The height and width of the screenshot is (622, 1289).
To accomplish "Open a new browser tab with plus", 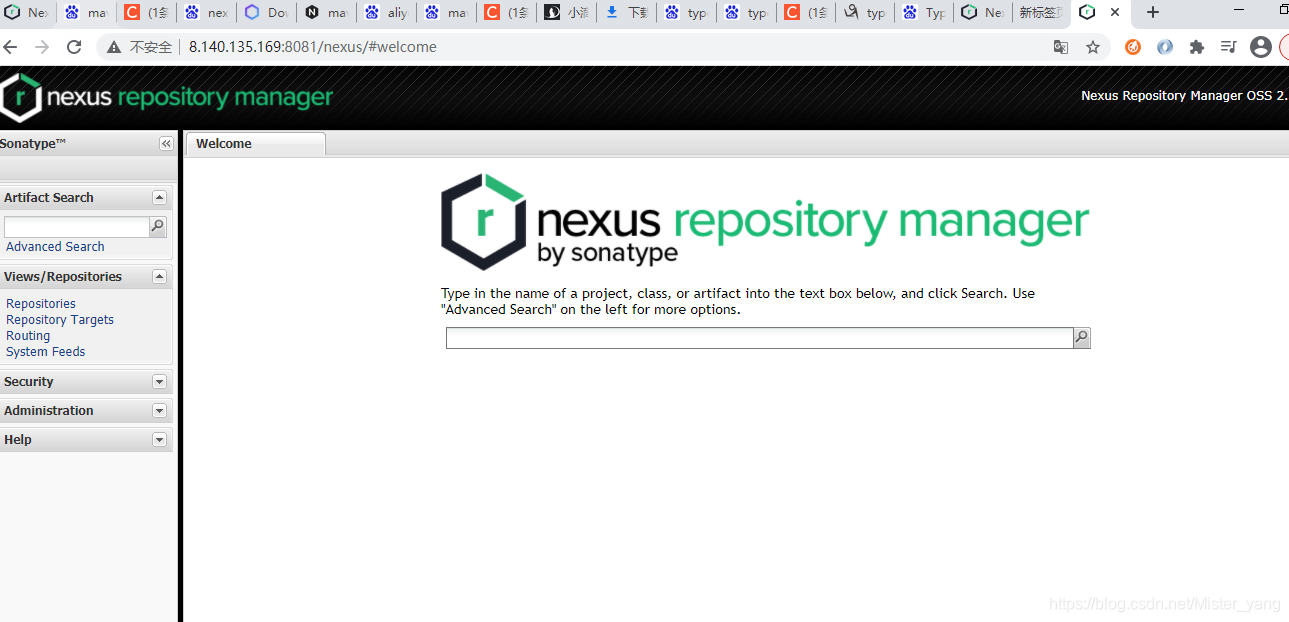I will click(x=1153, y=12).
